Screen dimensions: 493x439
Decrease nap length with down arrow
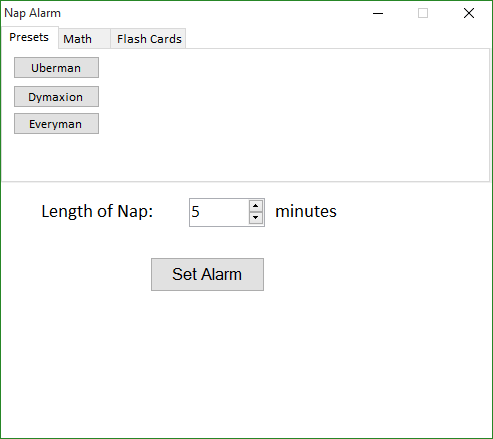pyautogui.click(x=256, y=218)
